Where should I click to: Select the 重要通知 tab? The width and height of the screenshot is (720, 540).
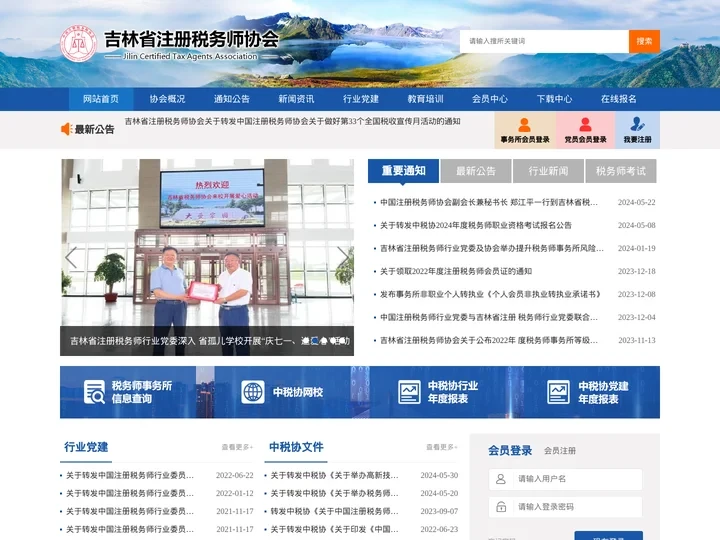point(404,171)
